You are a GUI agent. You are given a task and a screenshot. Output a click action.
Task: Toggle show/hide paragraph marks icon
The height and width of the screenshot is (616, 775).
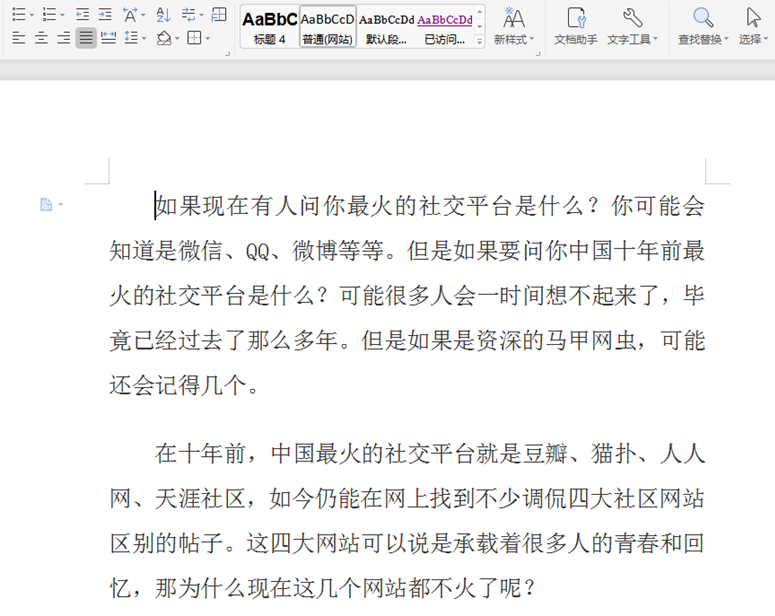(188, 14)
